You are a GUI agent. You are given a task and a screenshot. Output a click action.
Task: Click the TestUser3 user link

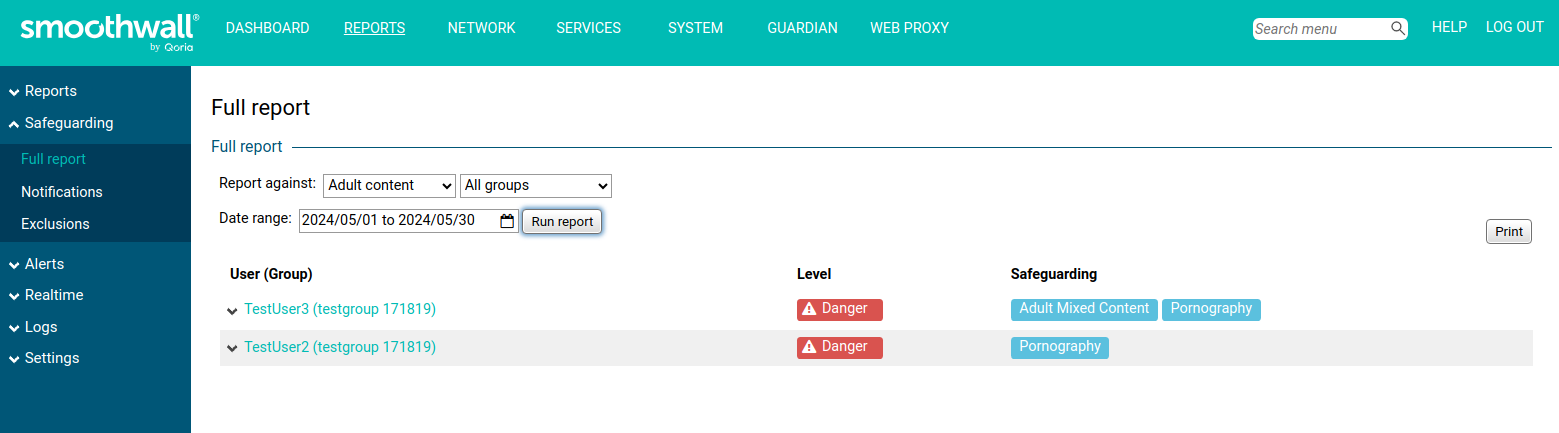point(340,310)
